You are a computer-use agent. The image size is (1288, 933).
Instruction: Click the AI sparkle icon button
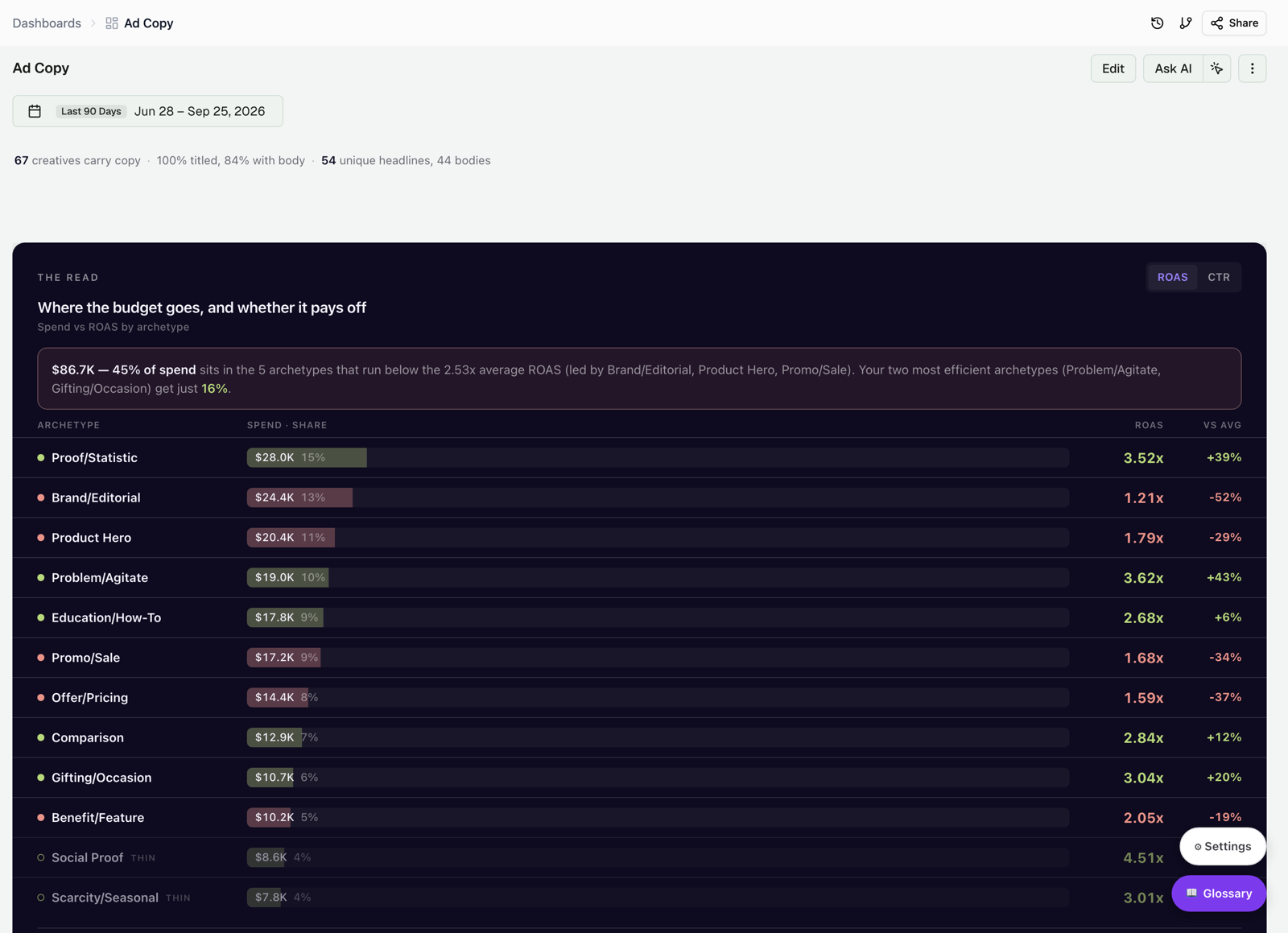click(x=1216, y=68)
